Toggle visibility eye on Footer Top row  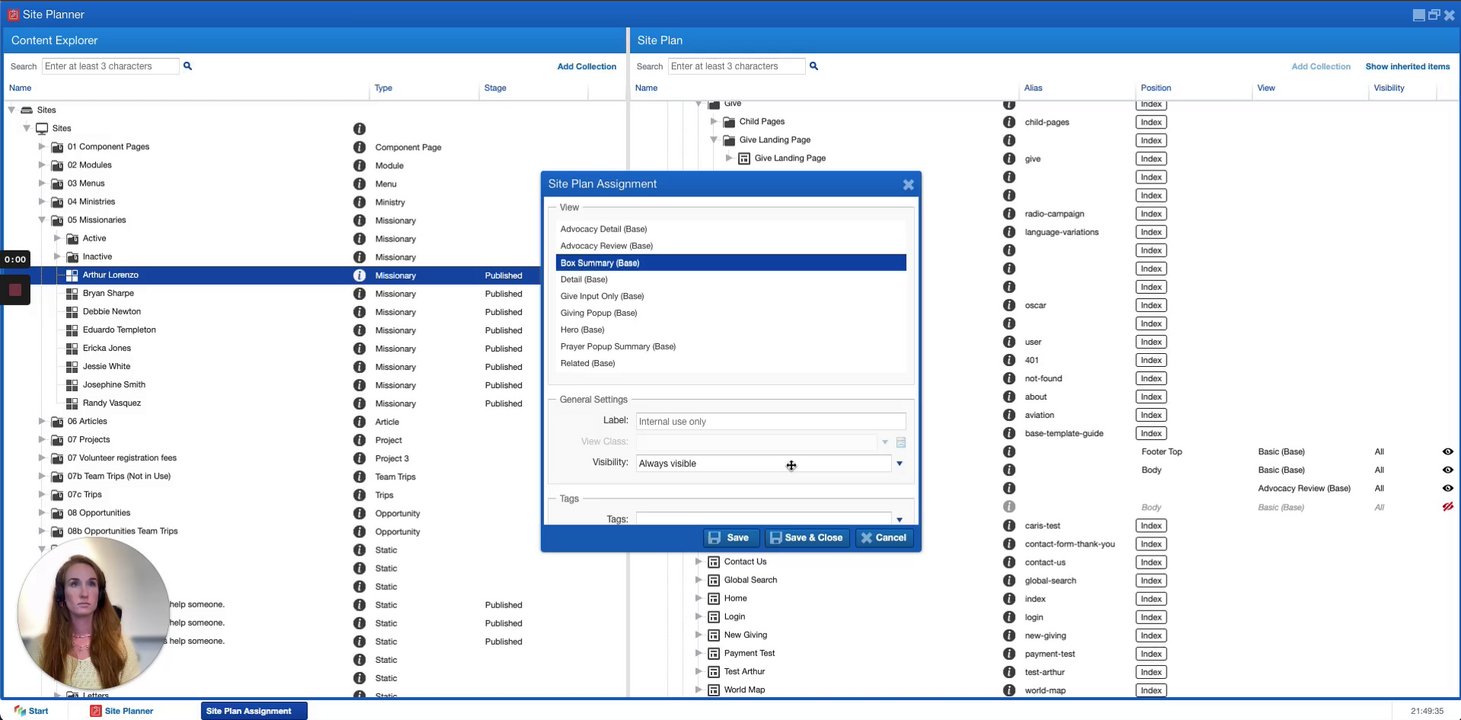tap(1447, 452)
